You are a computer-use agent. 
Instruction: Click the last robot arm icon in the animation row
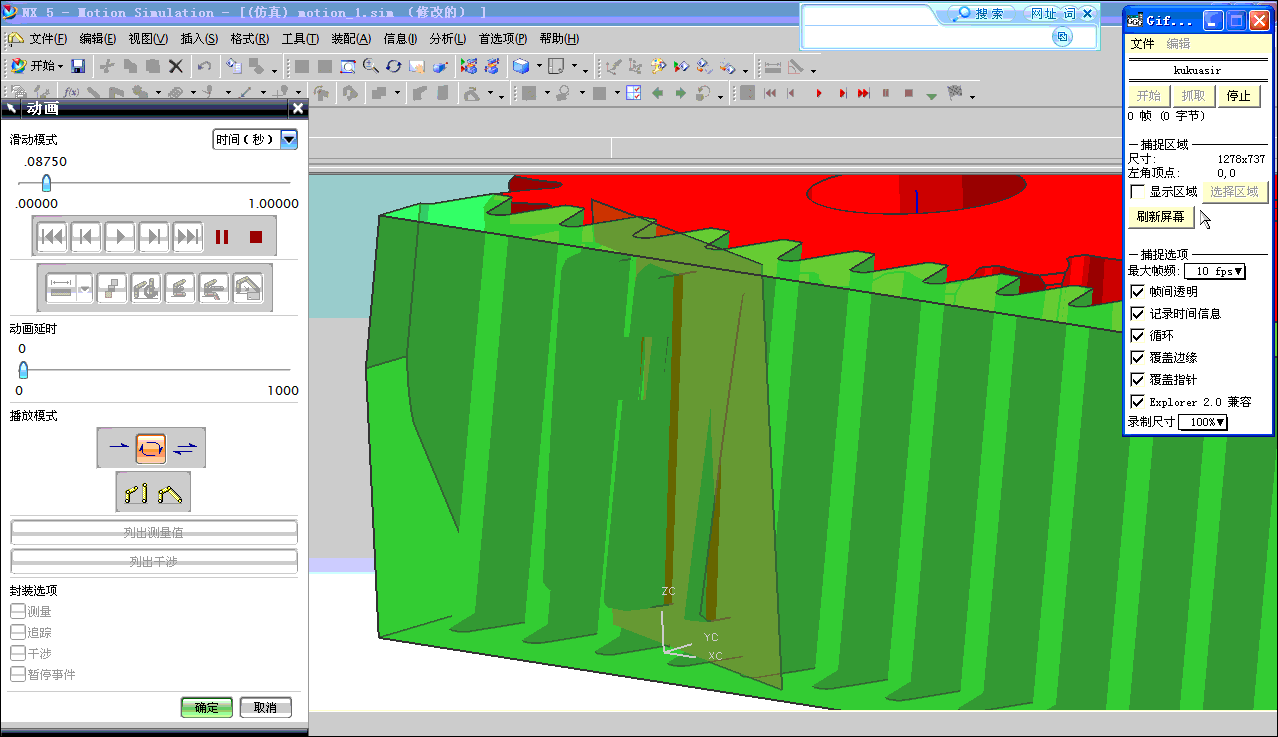(x=248, y=289)
